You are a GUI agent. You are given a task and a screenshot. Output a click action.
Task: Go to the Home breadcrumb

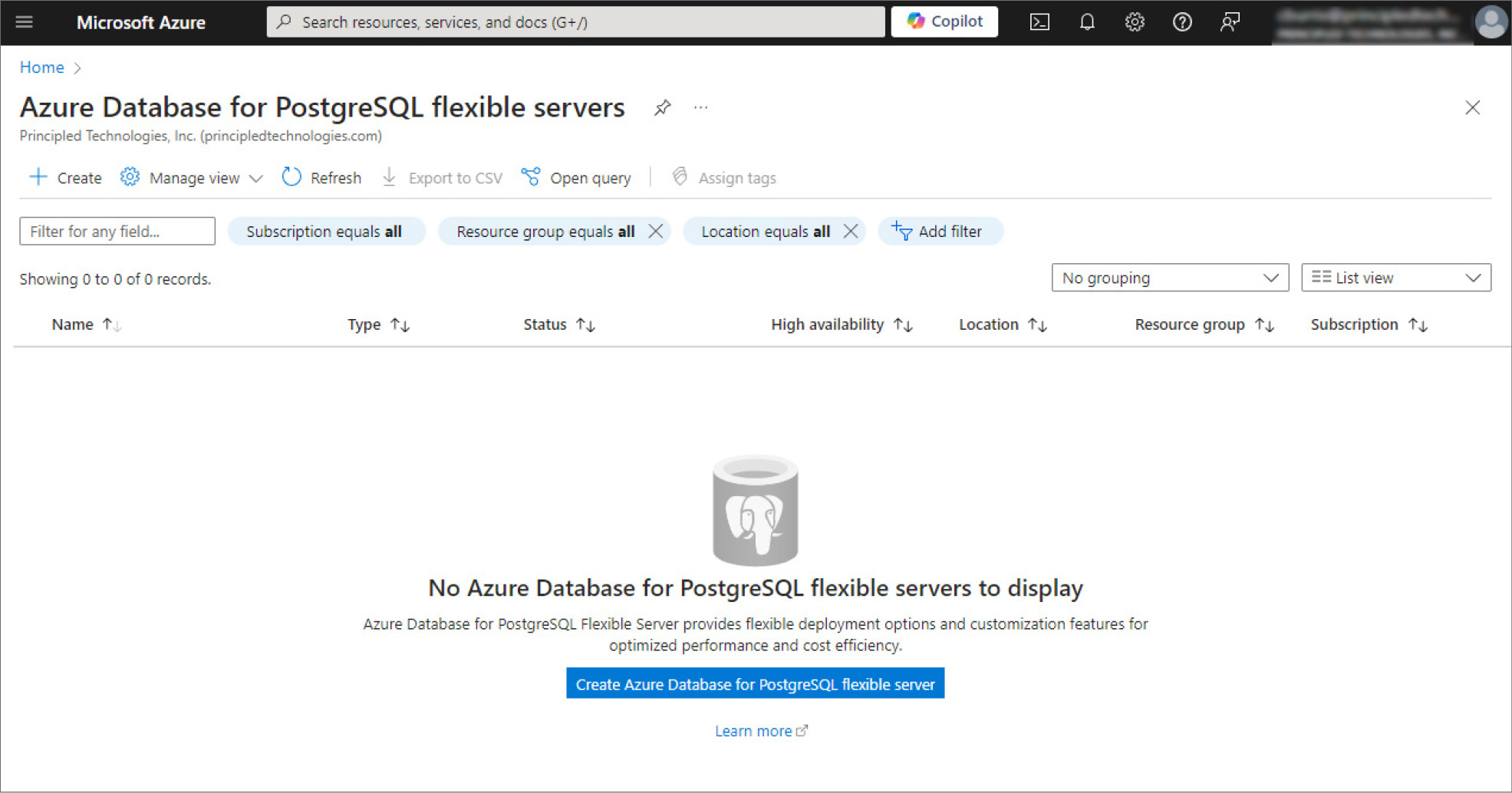(41, 67)
